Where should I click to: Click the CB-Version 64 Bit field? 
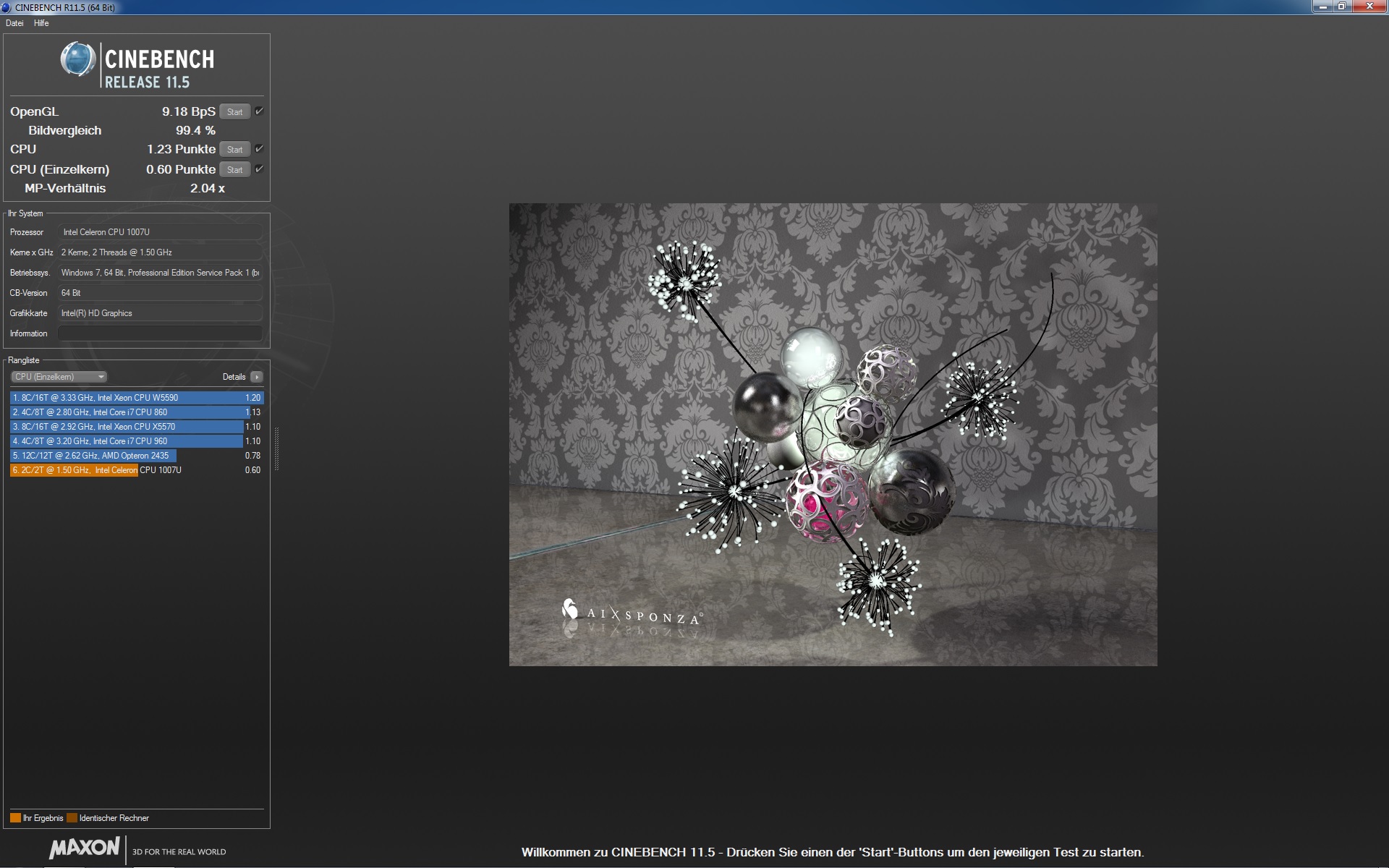pos(160,293)
